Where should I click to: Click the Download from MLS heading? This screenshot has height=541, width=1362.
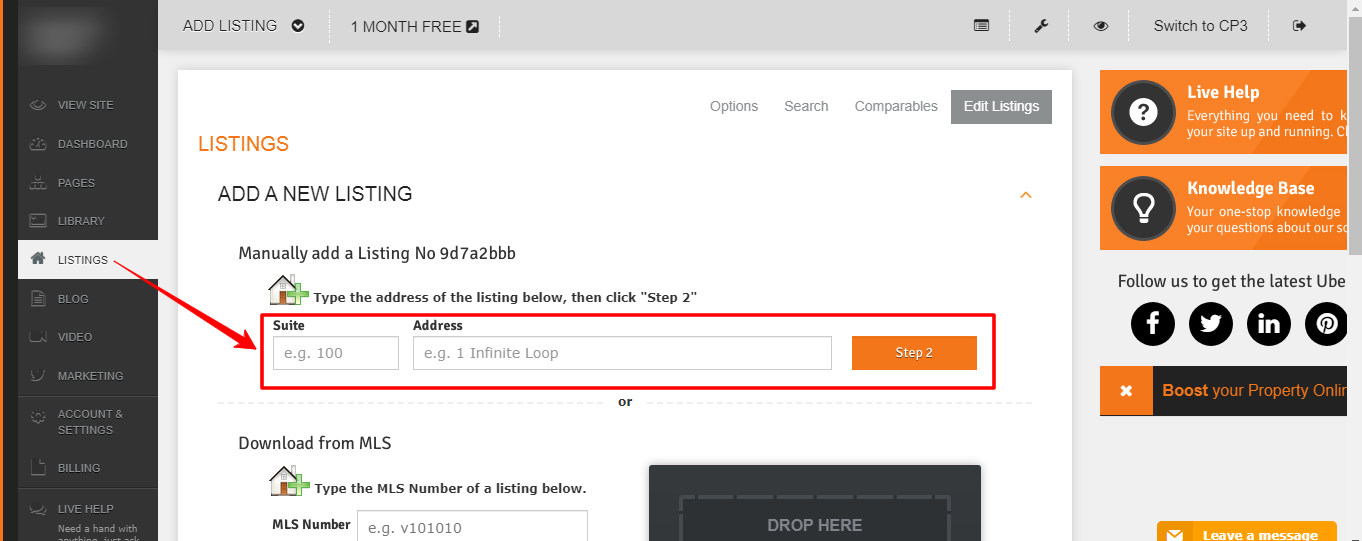click(x=315, y=443)
